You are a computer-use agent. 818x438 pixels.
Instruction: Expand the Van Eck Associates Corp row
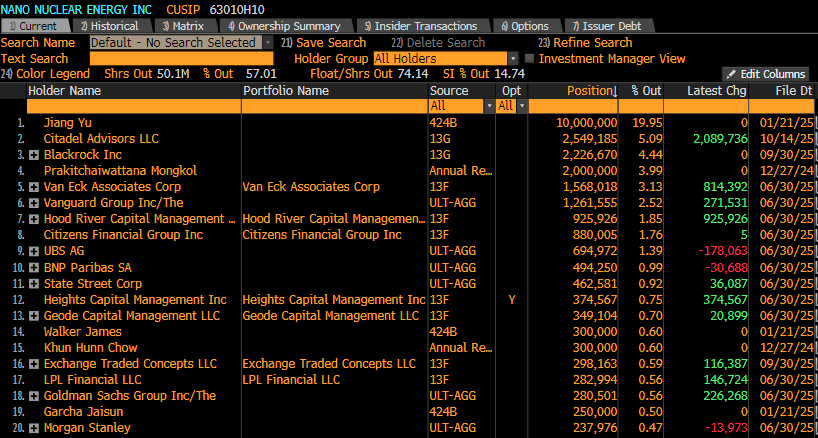34,187
